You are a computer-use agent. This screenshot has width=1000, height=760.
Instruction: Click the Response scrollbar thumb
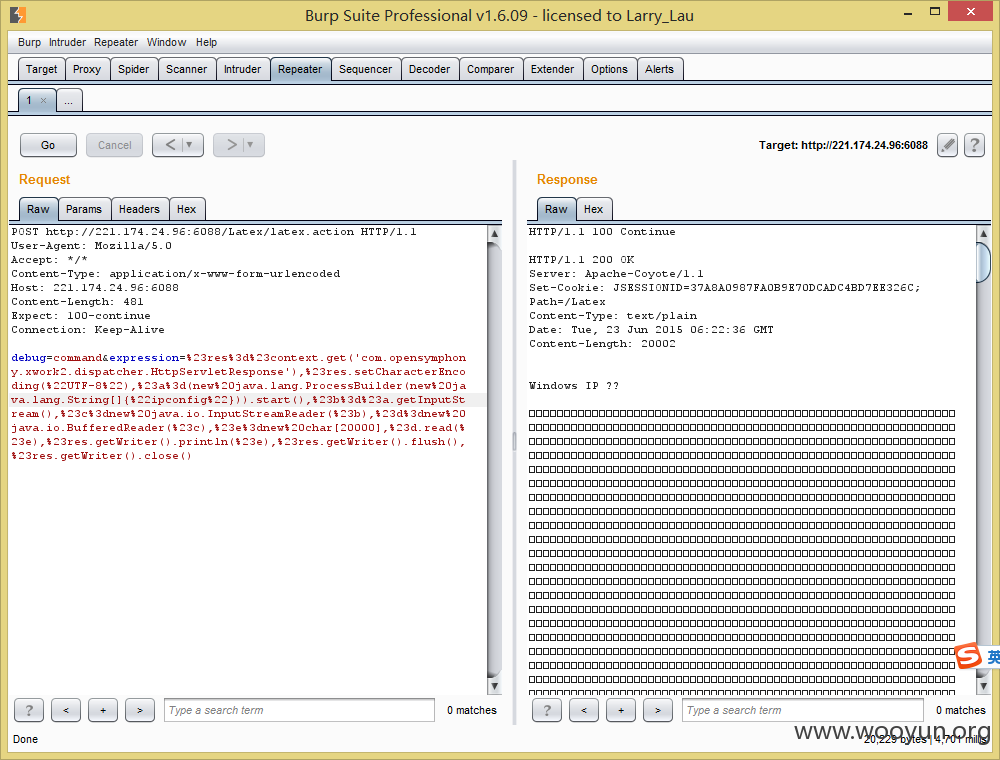coord(983,262)
